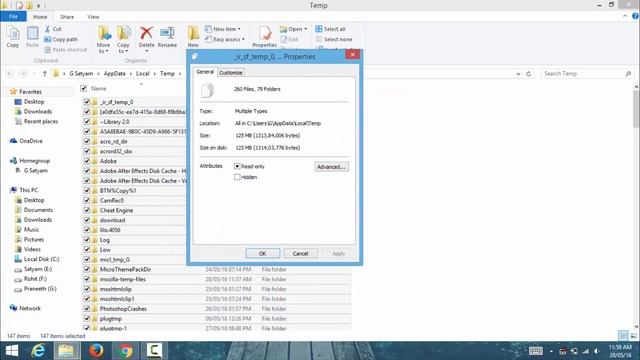Choose Copy path in Clipboard group

(x=60, y=39)
